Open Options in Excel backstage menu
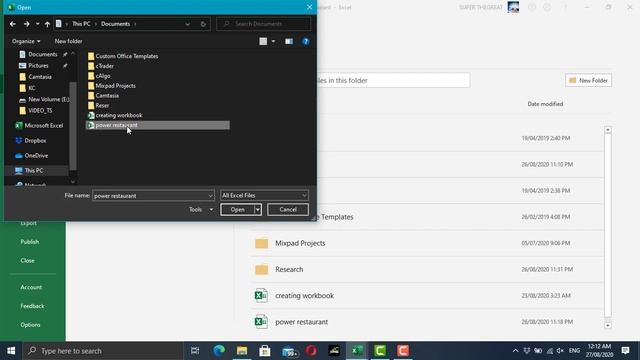Screen dimensions: 640x360 tap(30, 325)
